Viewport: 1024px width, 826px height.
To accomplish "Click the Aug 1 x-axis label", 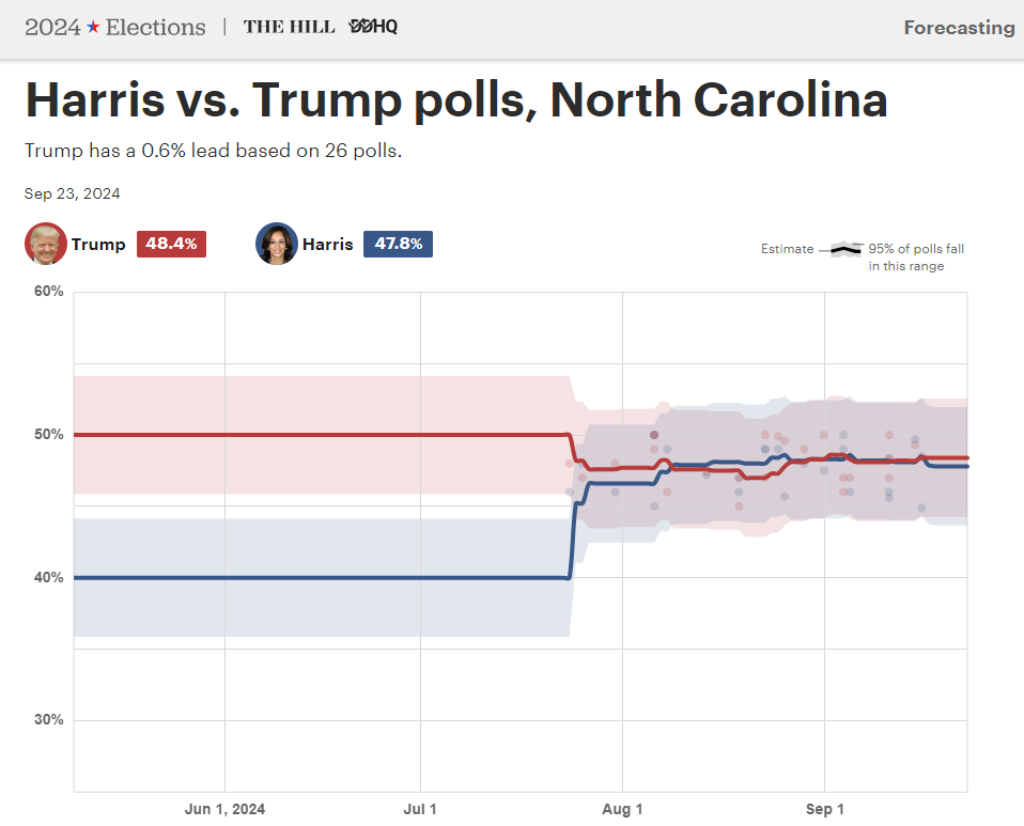I will [622, 809].
